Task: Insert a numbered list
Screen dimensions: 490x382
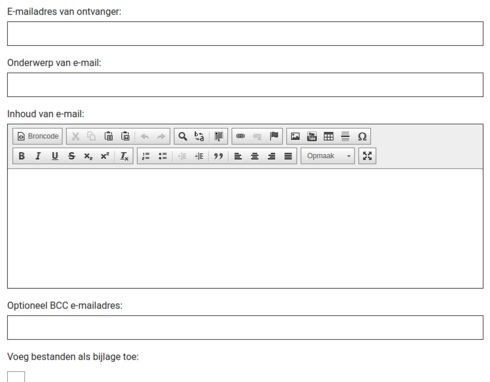Action: pos(146,156)
